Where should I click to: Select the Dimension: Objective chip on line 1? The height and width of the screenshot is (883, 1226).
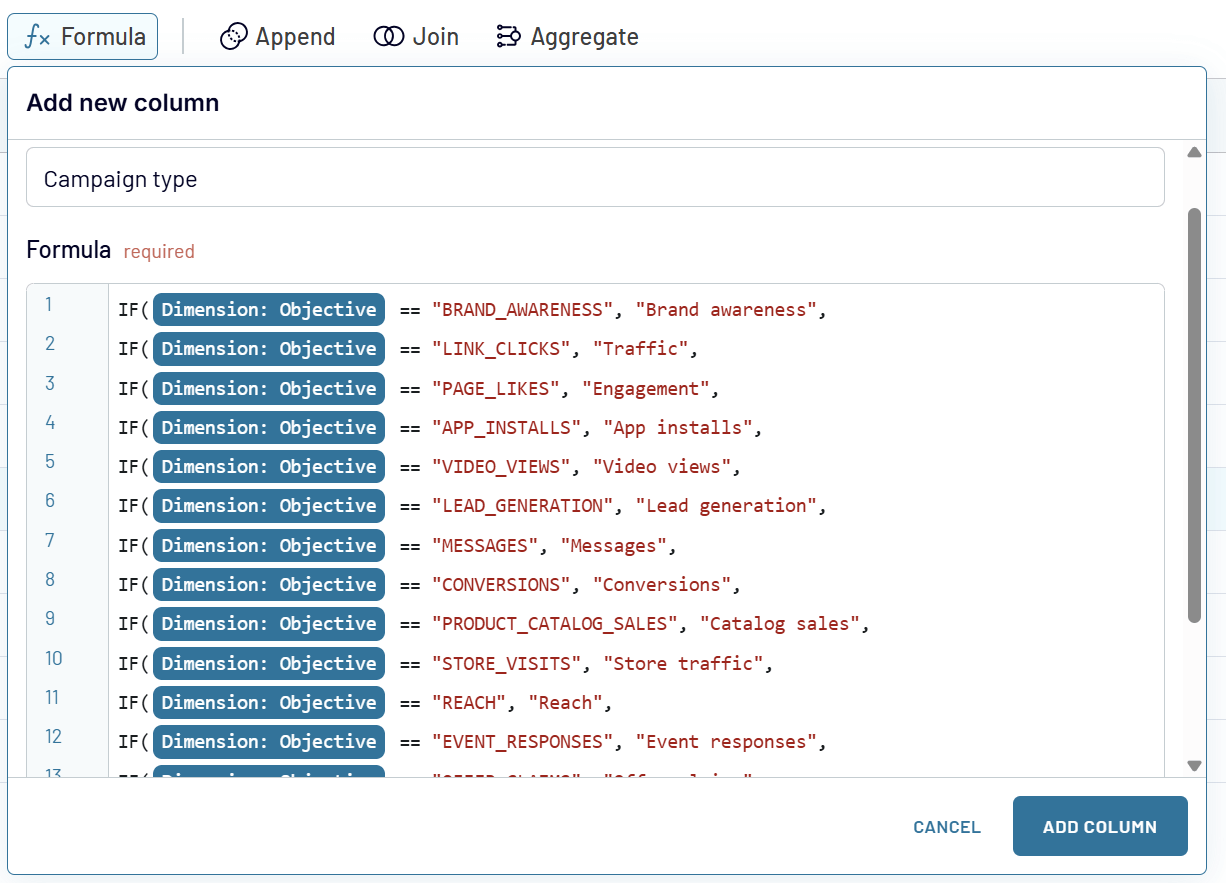coord(268,309)
